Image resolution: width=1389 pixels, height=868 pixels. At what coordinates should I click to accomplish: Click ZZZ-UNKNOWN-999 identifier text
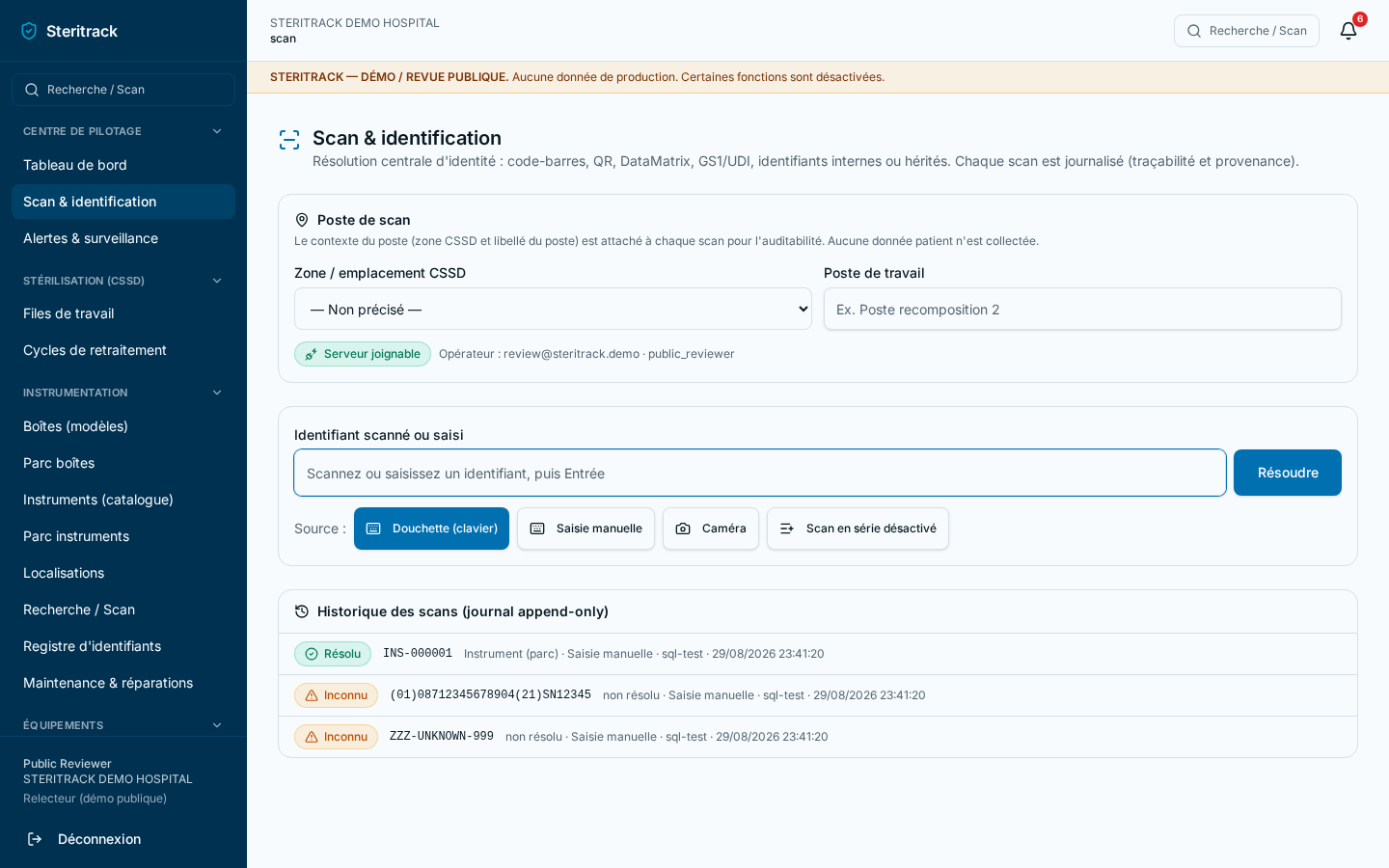(x=442, y=737)
